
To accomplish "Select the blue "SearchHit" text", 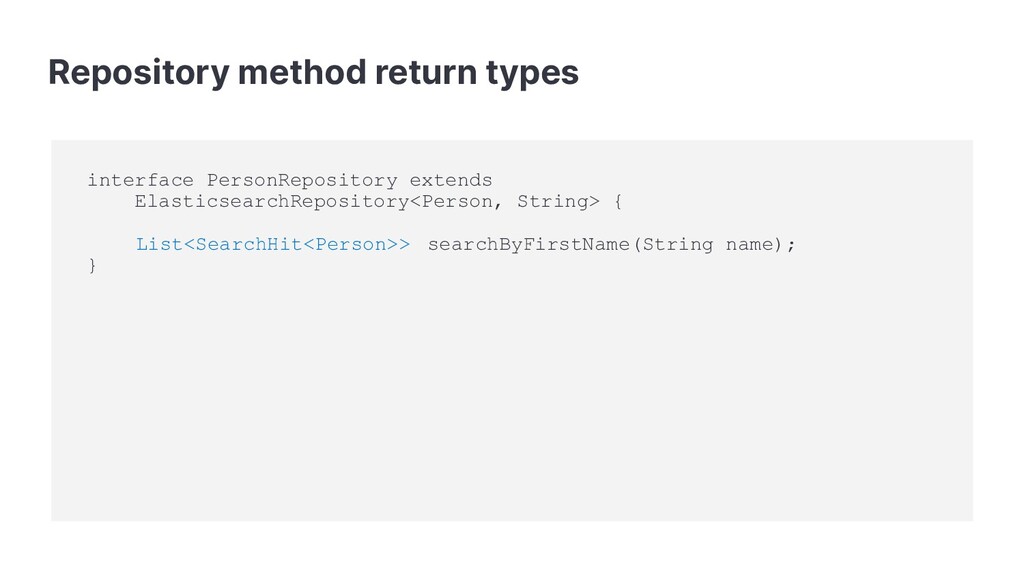I will [x=249, y=245].
